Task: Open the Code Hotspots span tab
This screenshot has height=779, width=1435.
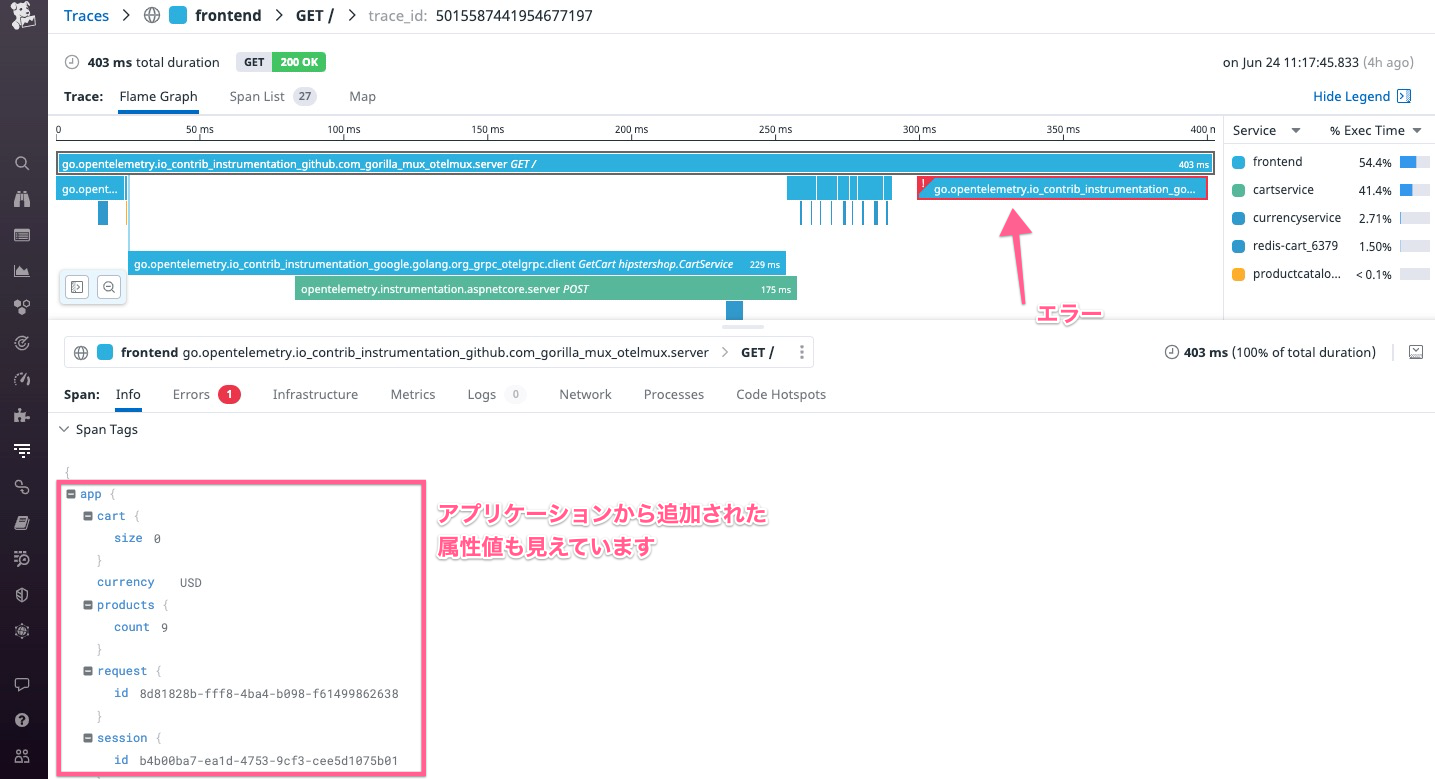Action: (x=781, y=394)
